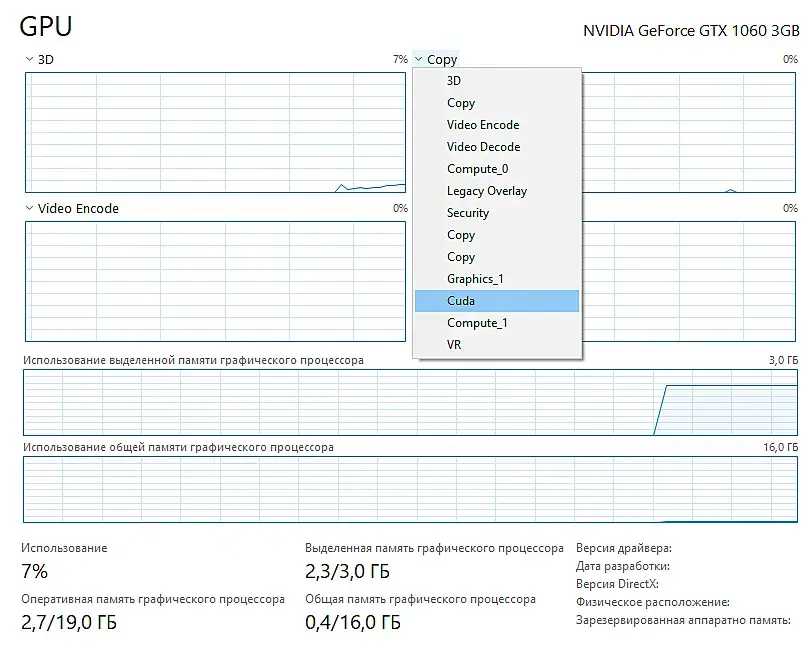This screenshot has width=812, height=655.
Task: Pick Video Decode in the engine list
Action: pyautogui.click(x=483, y=147)
